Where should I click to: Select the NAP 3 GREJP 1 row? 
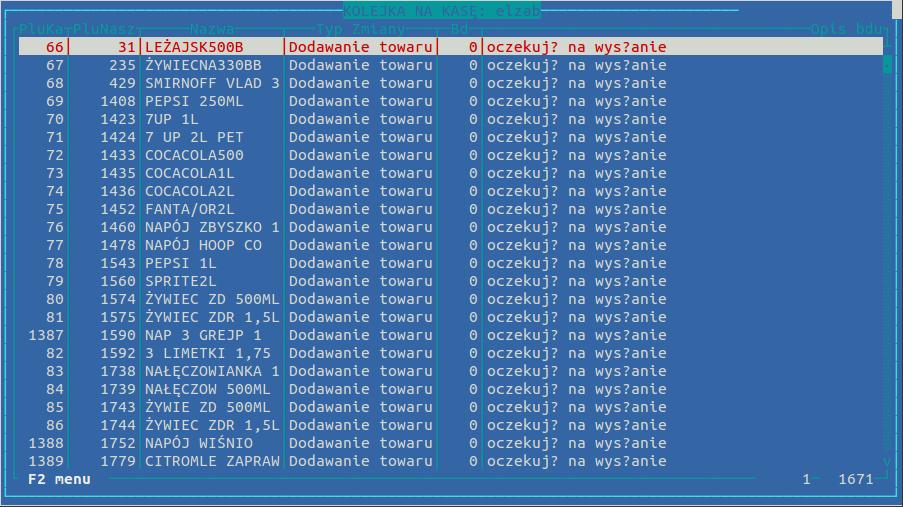[x=450, y=335]
